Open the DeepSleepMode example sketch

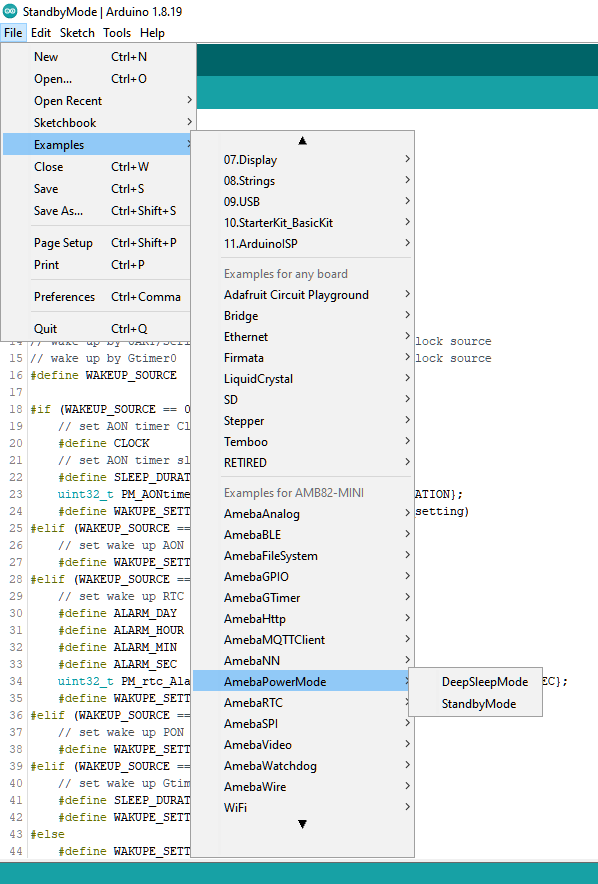point(476,682)
